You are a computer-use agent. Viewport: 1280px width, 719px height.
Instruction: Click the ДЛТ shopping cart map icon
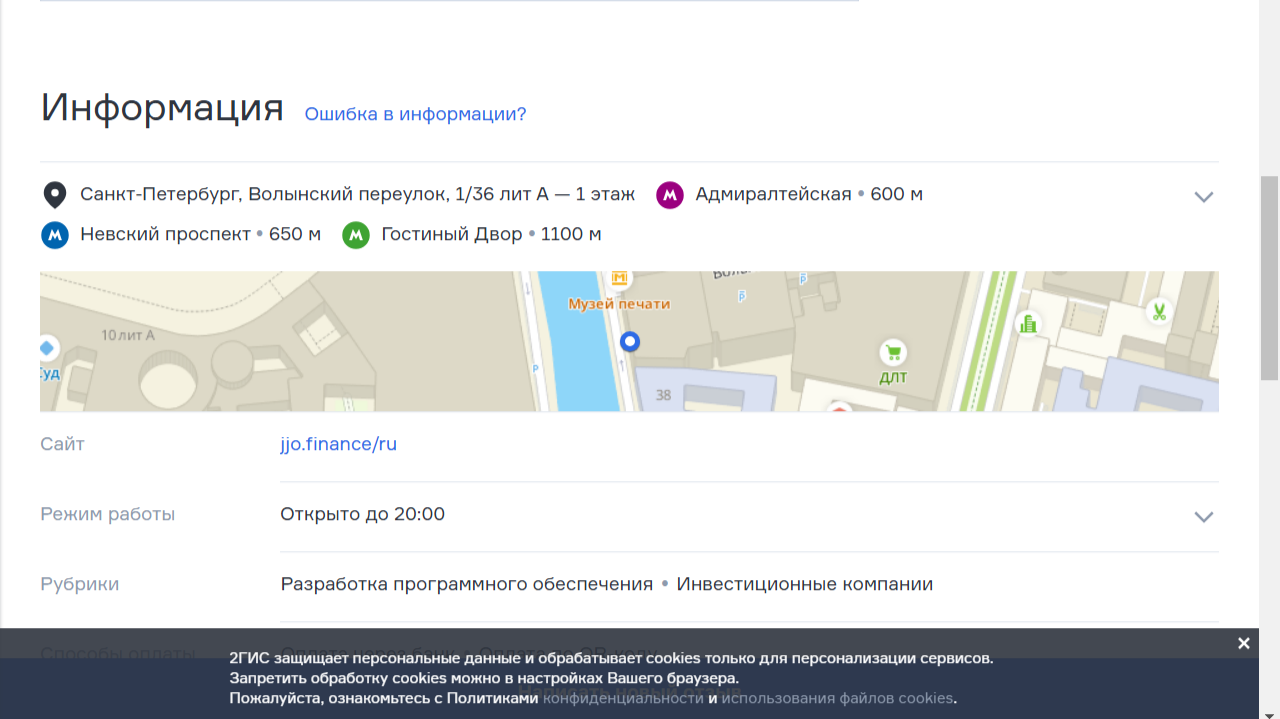[x=893, y=352]
